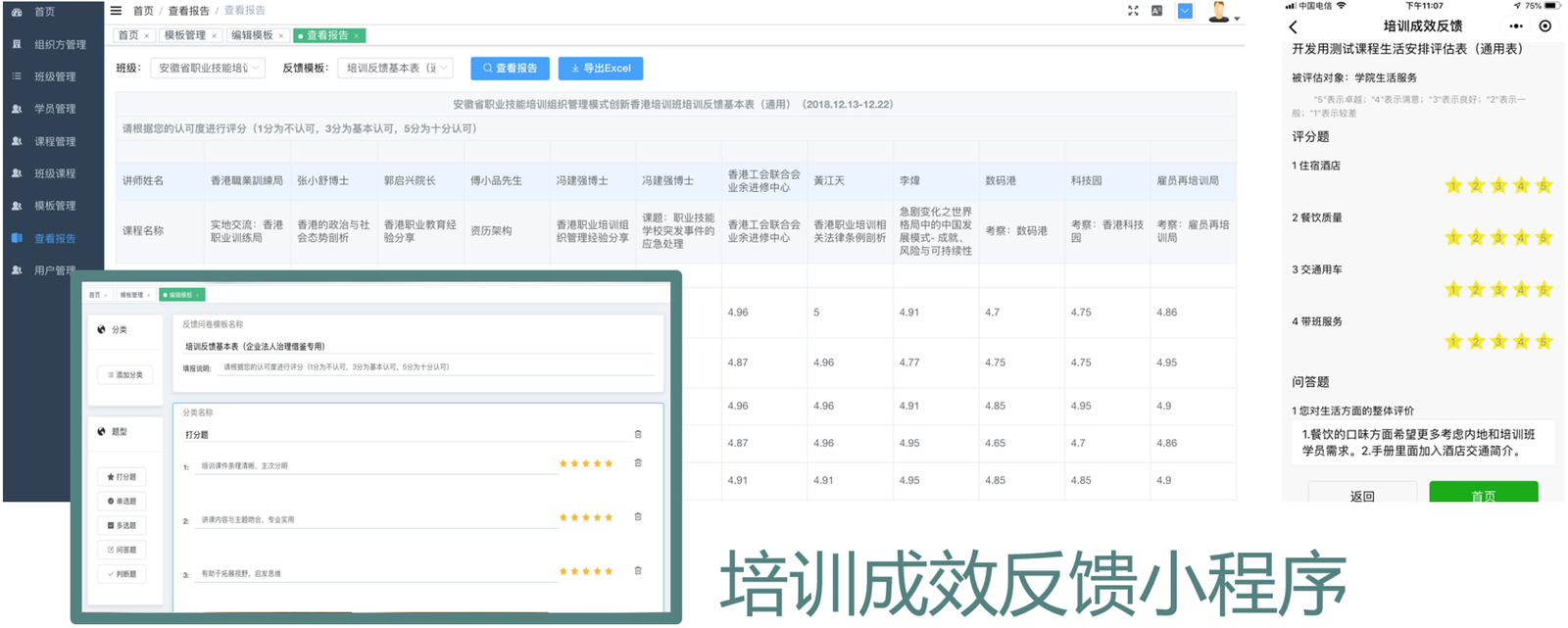Image resolution: width=1568 pixels, height=628 pixels.
Task: Add a 单选题 question type
Action: click(122, 502)
